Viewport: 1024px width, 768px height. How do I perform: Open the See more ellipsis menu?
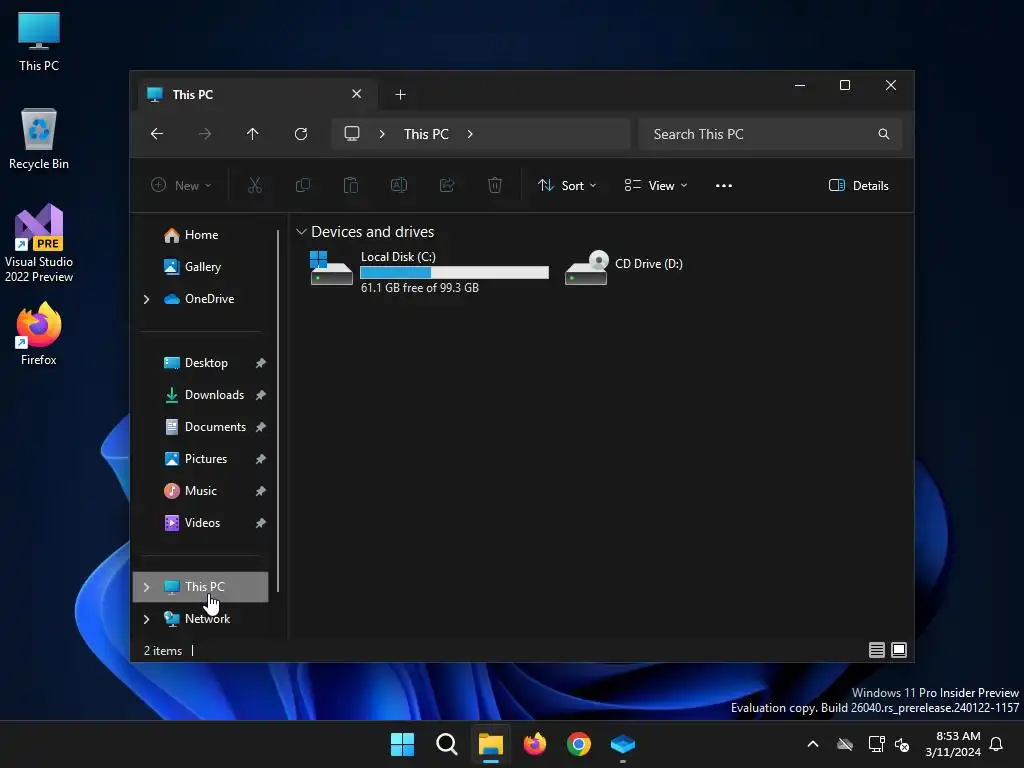coord(724,185)
